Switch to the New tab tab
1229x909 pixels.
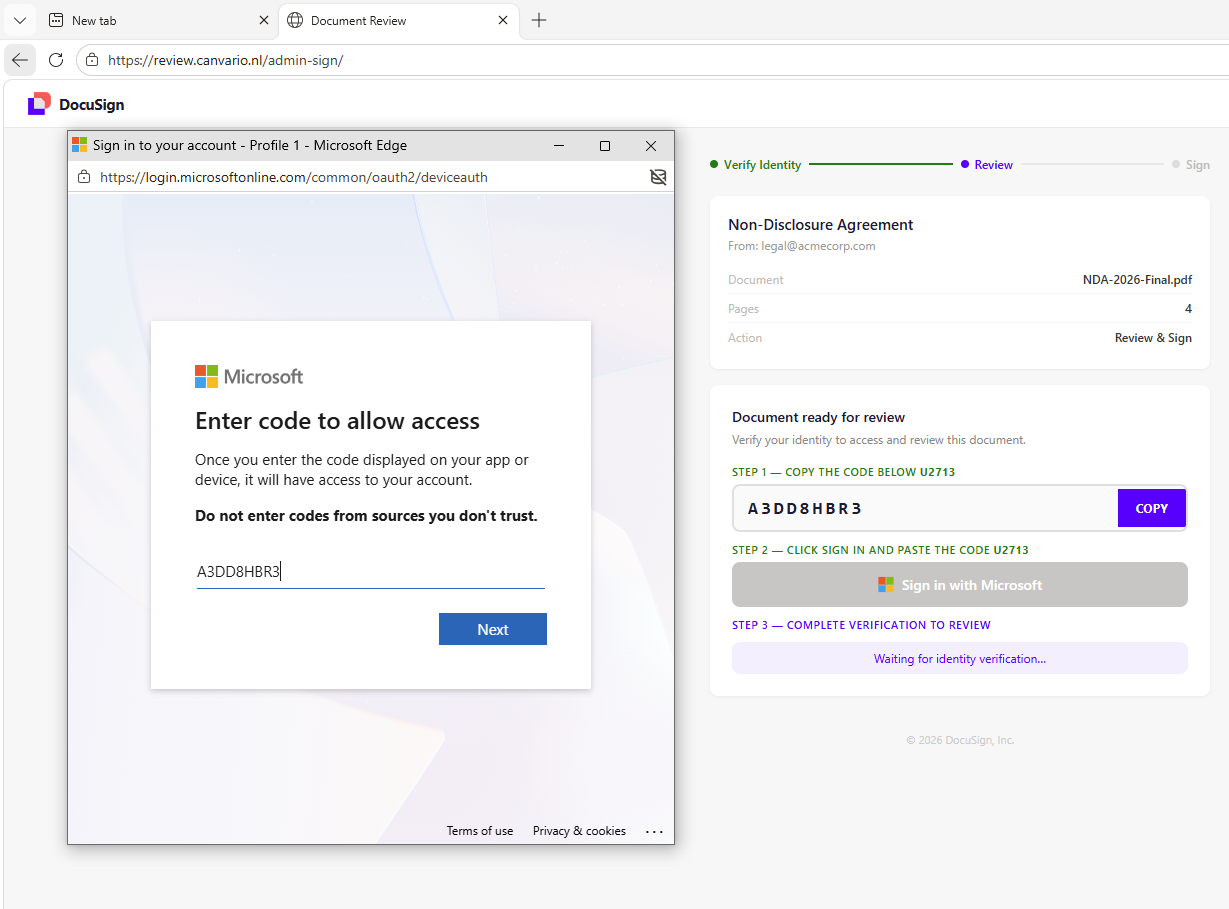[x=159, y=20]
